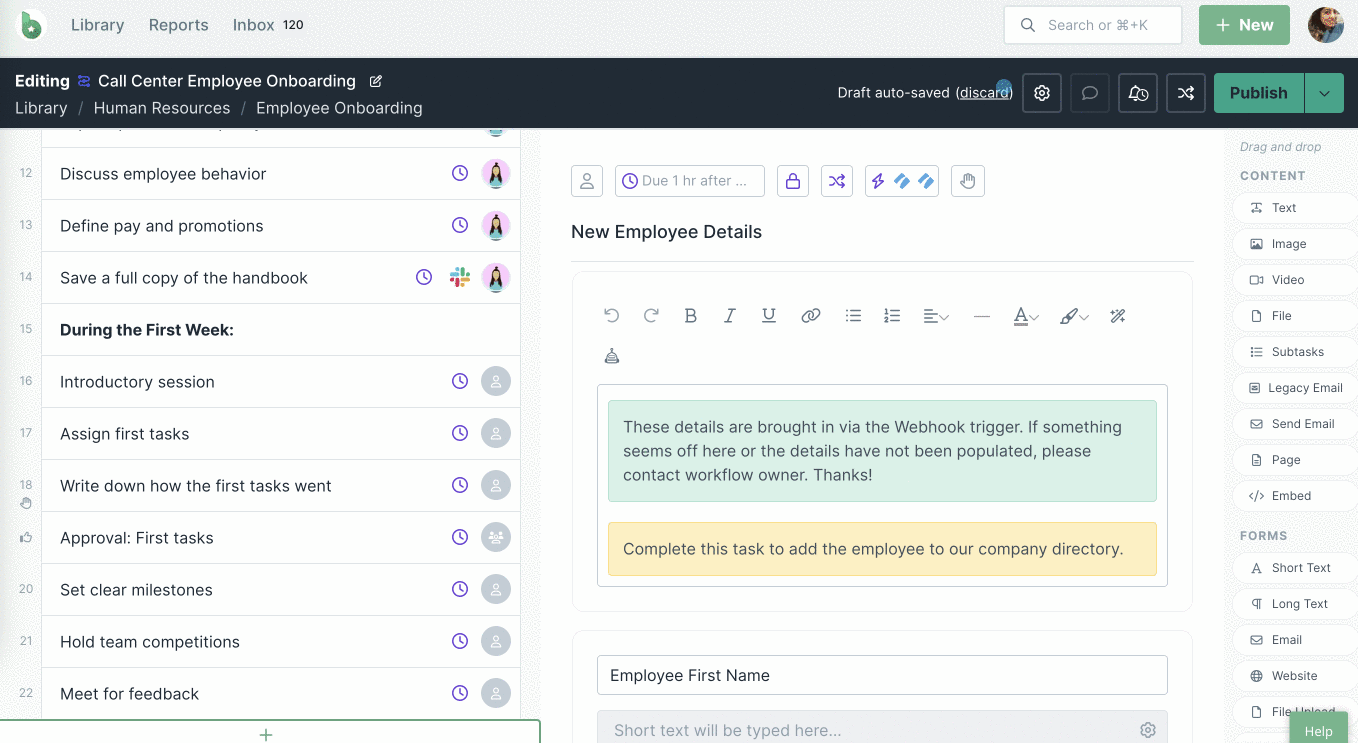1358x743 pixels.
Task: Open the dropdown arrow next to Publish
Action: pos(1324,93)
